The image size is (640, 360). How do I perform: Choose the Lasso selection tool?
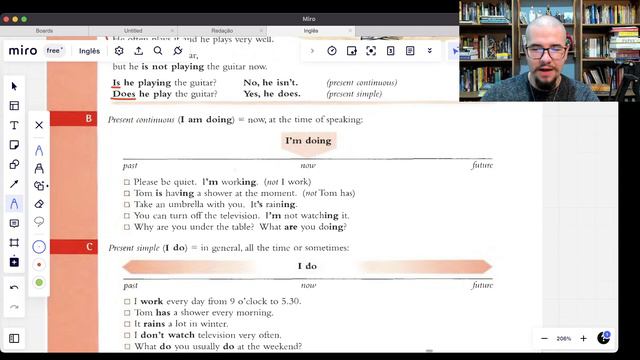pyautogui.click(x=39, y=222)
